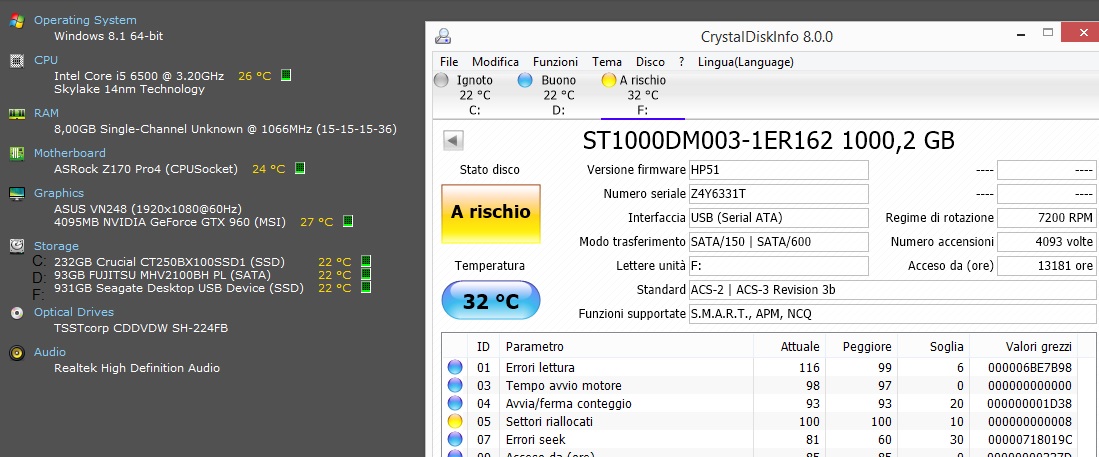The height and width of the screenshot is (457, 1099).
Task: Click the Audio speaker icon
Action: [16, 352]
